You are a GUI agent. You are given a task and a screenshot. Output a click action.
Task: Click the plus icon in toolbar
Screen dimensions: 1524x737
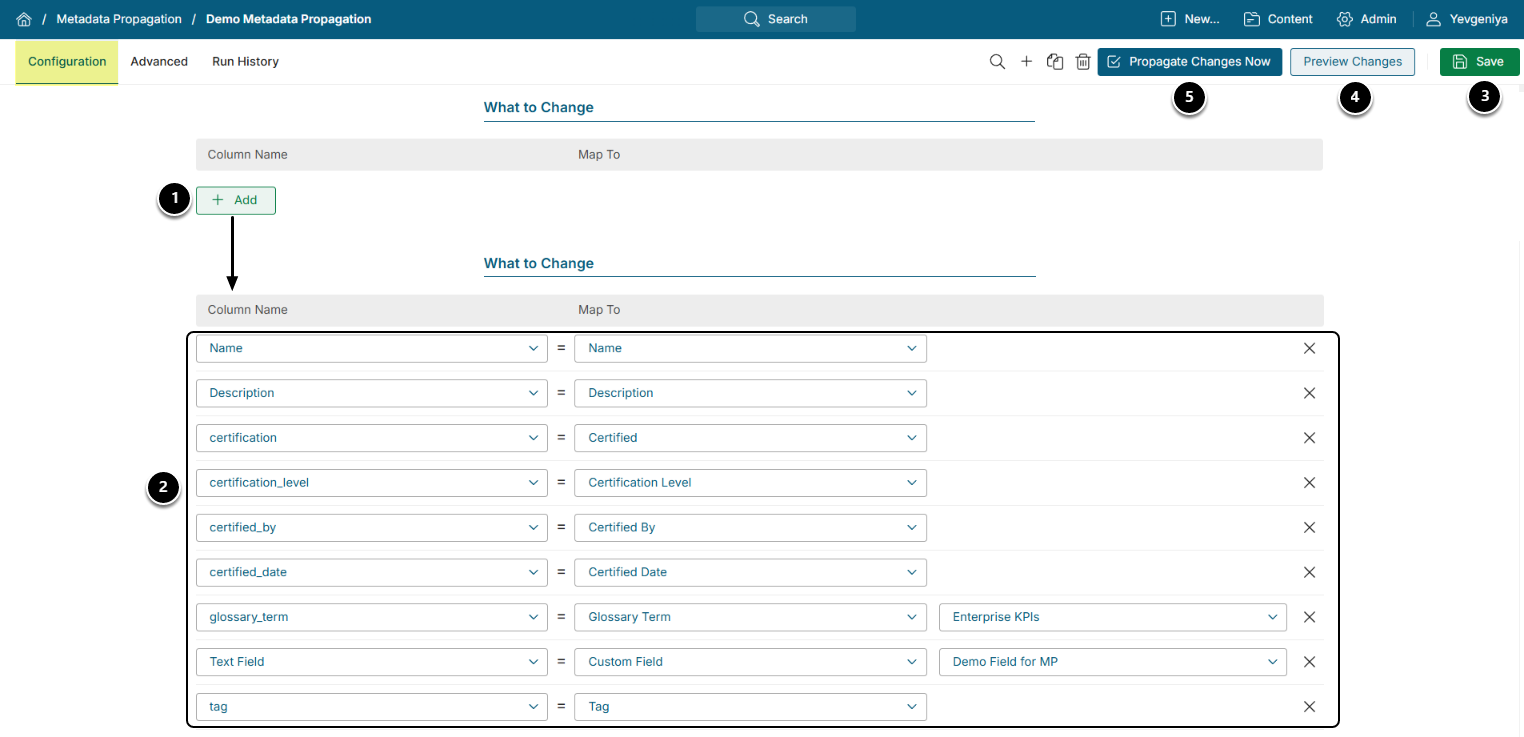pyautogui.click(x=1026, y=62)
